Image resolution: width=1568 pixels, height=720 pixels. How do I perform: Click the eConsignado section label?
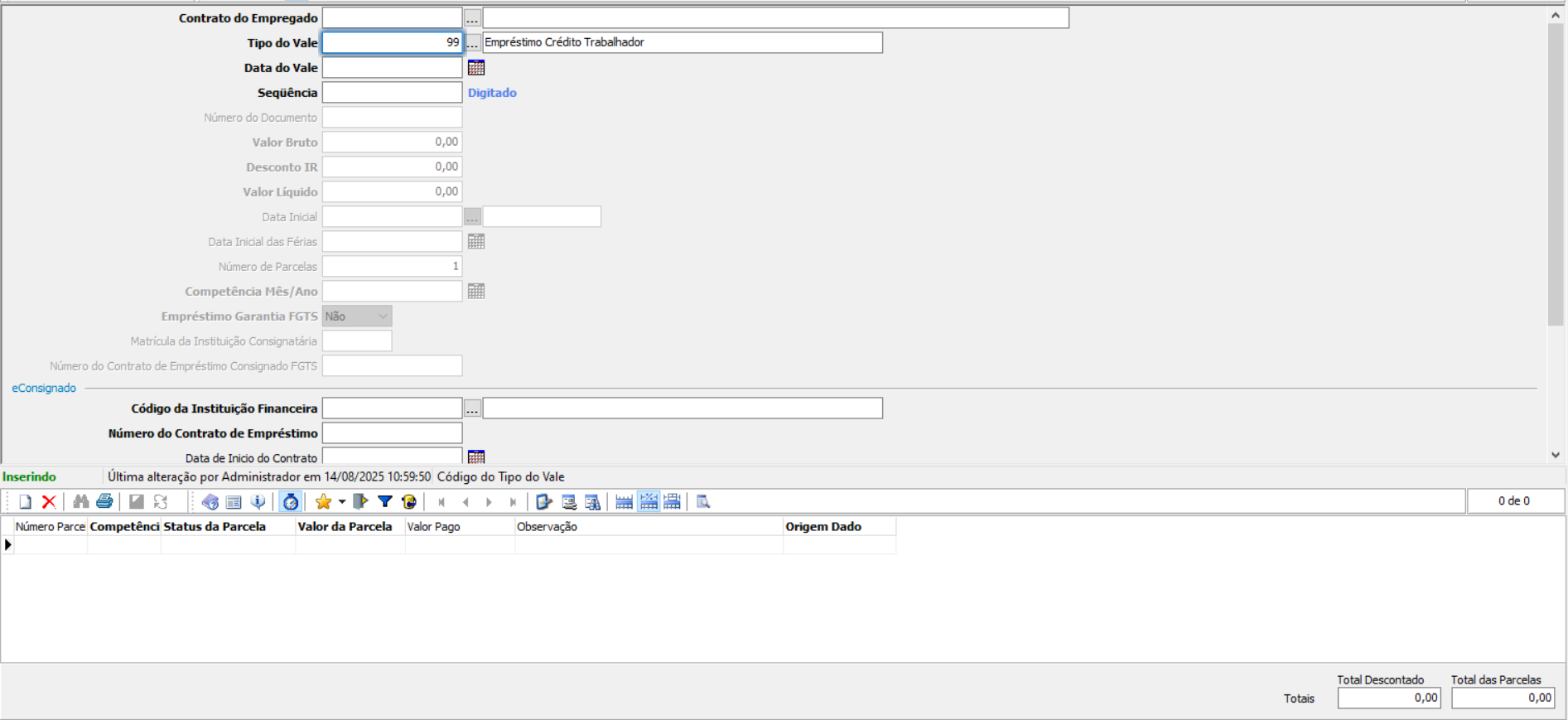[44, 388]
